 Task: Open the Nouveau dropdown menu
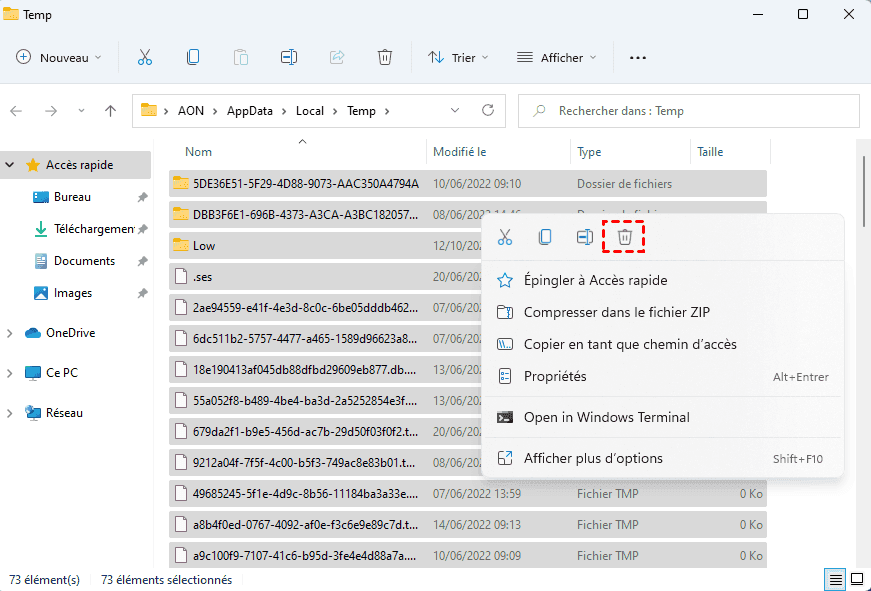(x=60, y=58)
